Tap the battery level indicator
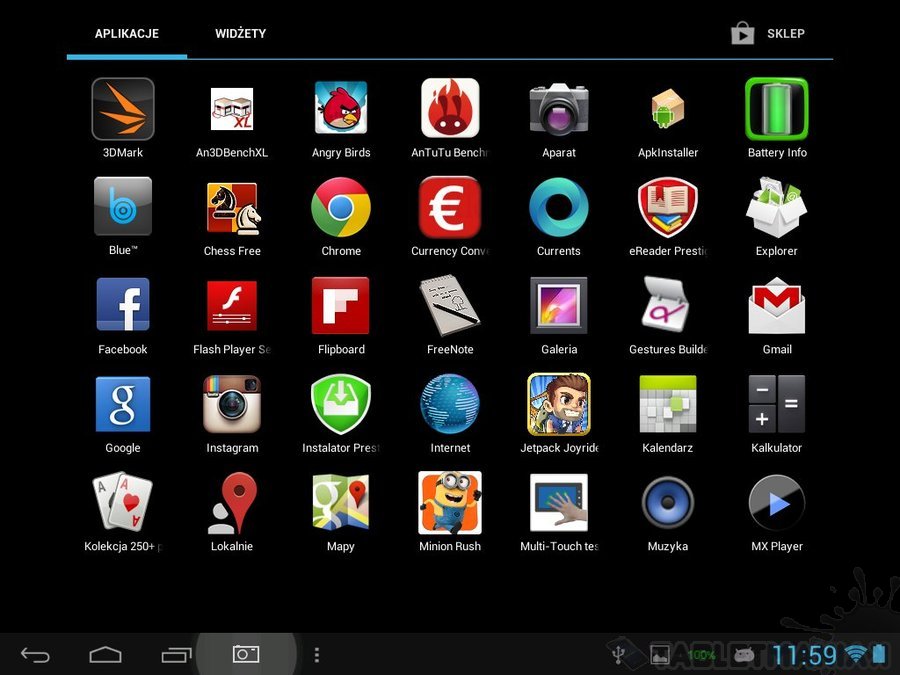 878,654
